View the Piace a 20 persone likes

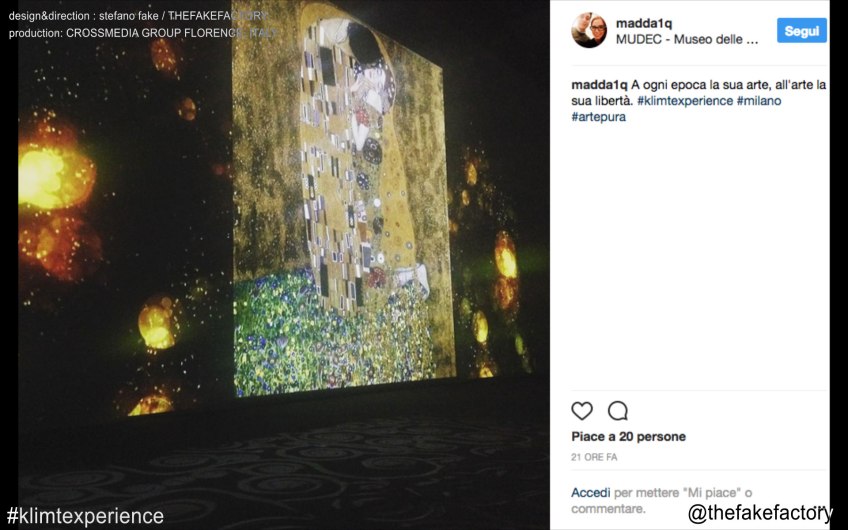[x=628, y=436]
